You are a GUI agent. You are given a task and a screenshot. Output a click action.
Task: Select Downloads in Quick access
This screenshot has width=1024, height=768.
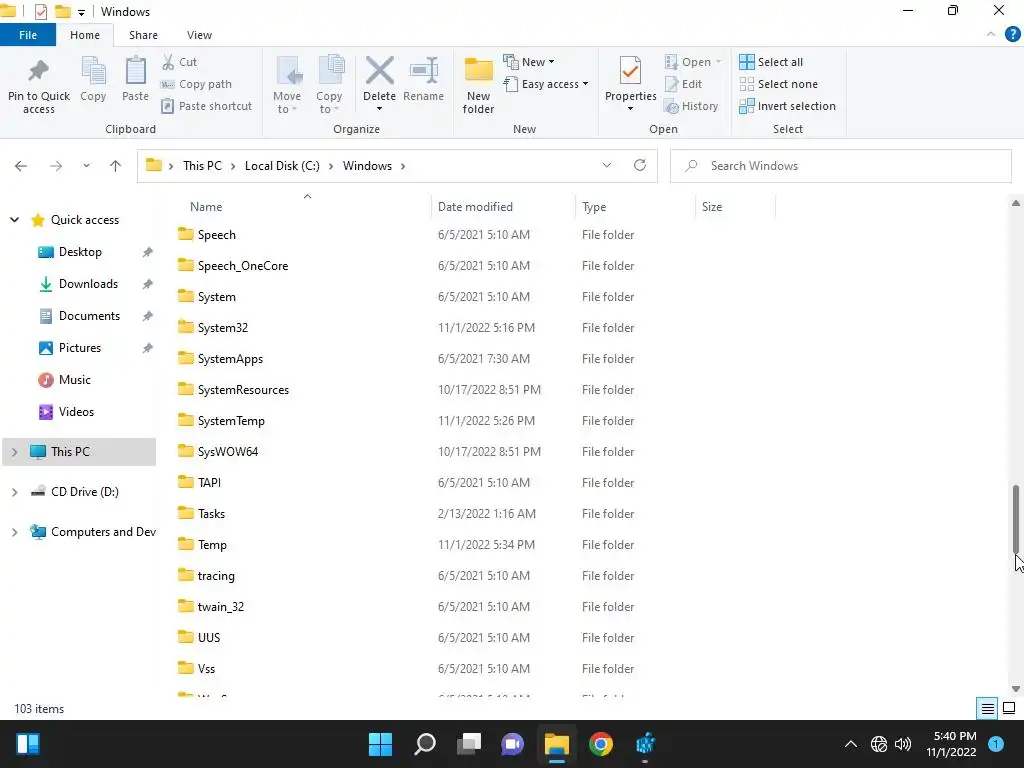pos(88,284)
